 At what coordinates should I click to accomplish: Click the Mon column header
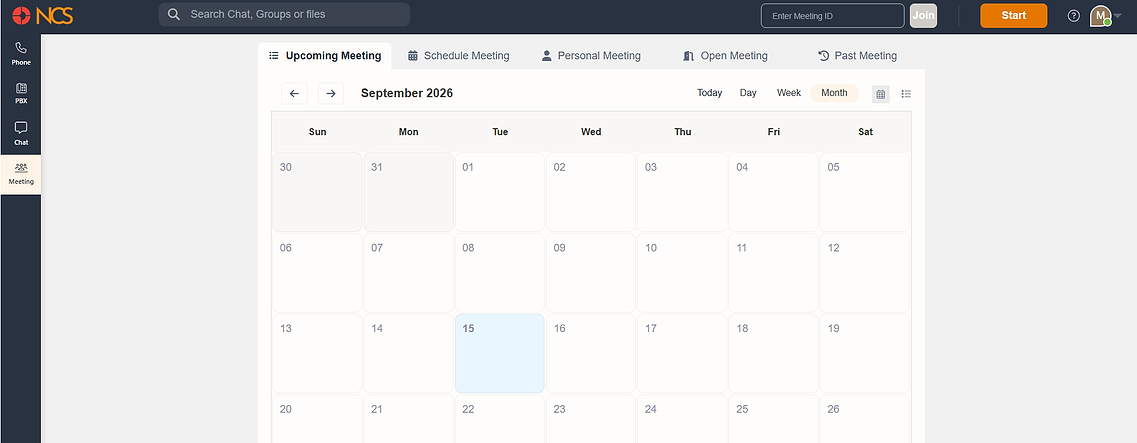[408, 132]
